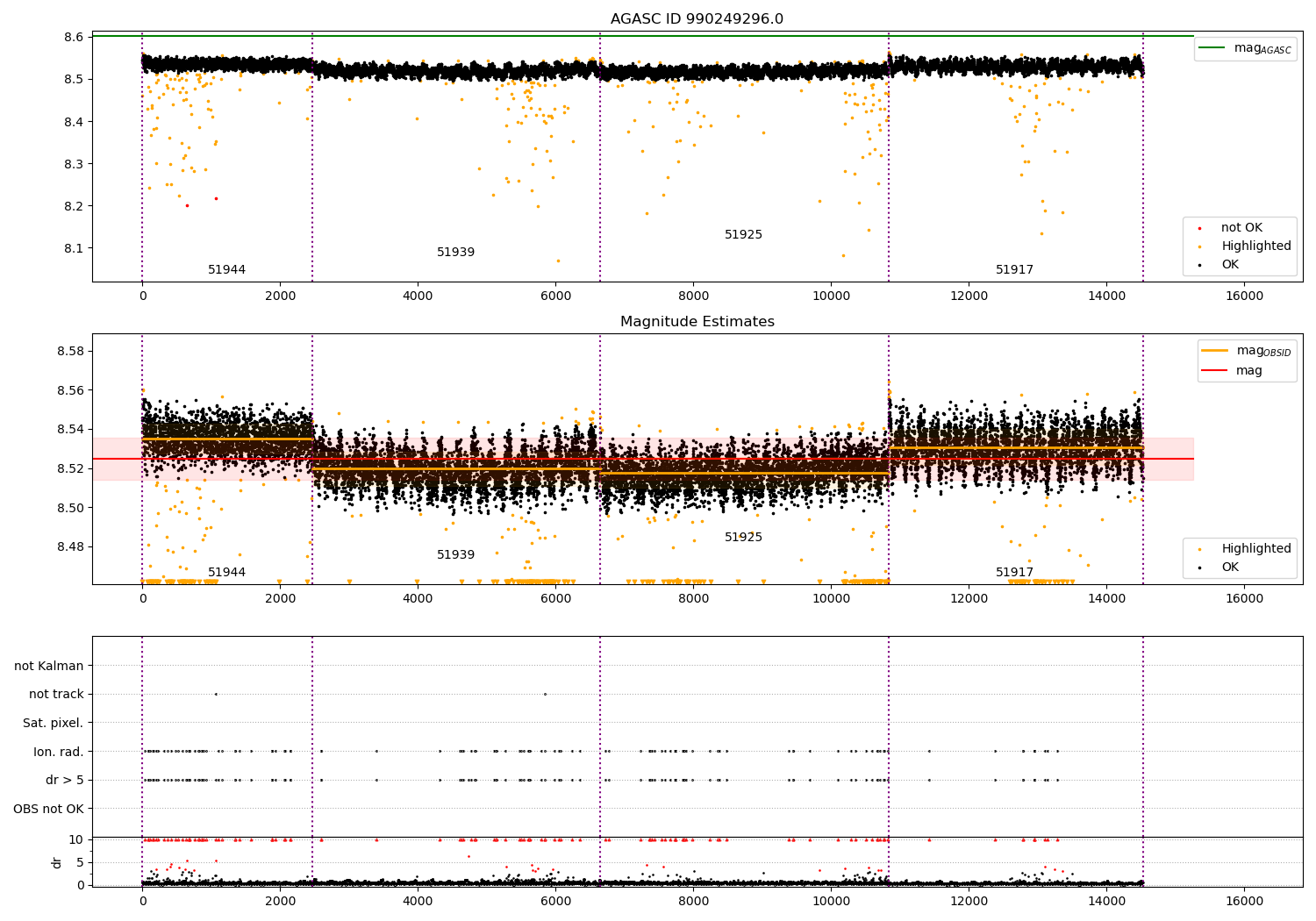Click the "not OK" legend entry in top plot
This screenshot has height=921, width=1316.
(1241, 228)
